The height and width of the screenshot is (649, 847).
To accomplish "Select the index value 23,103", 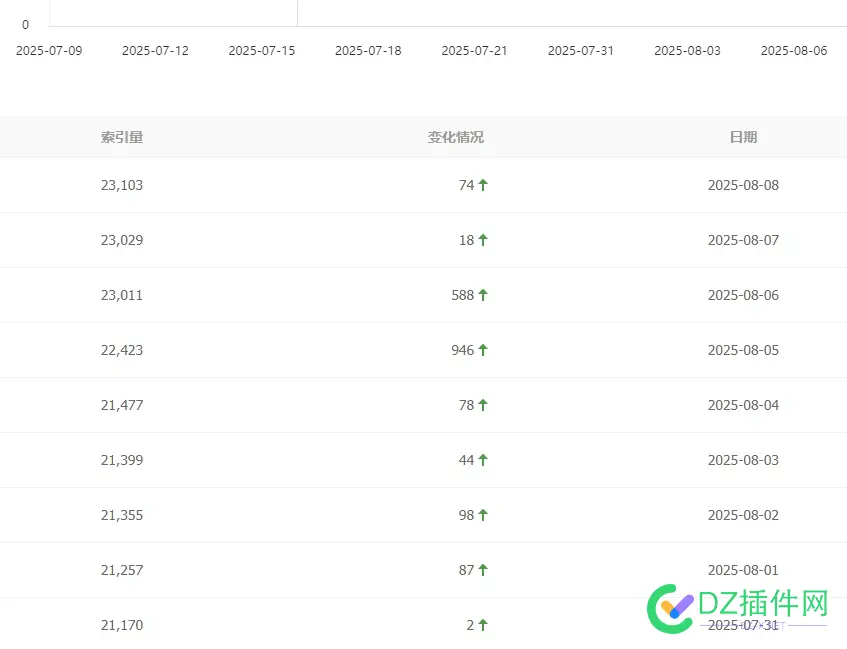I will tap(121, 185).
